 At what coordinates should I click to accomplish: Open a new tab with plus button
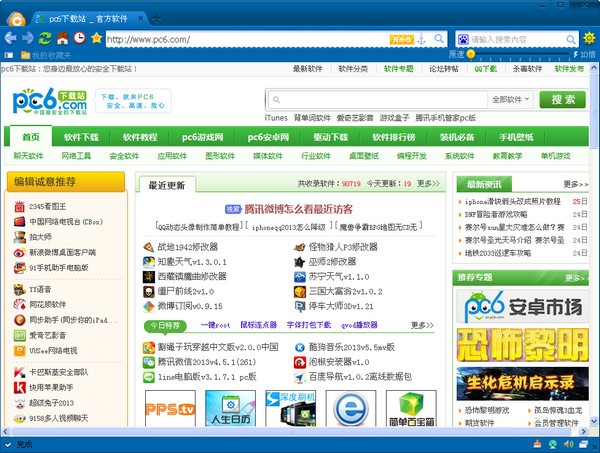(x=156, y=18)
